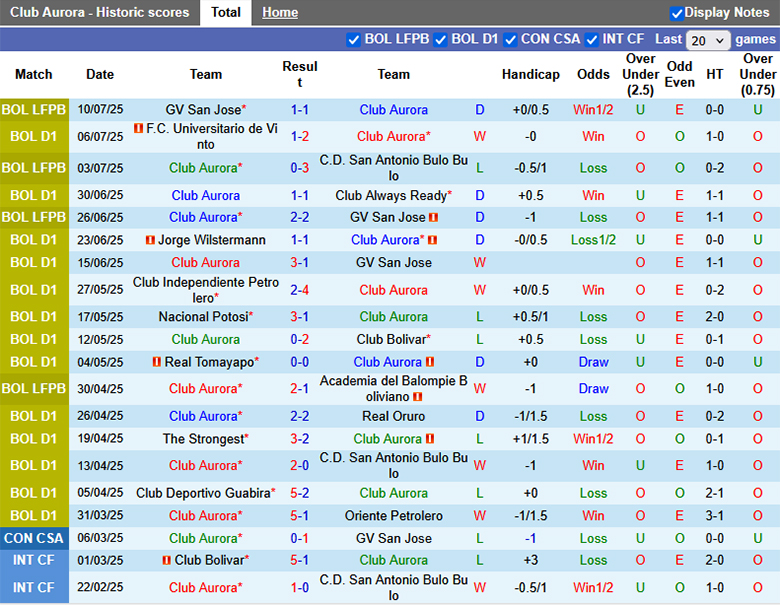Click red card icon before Real Tomayapo
The width and height of the screenshot is (780, 605).
coord(157,362)
